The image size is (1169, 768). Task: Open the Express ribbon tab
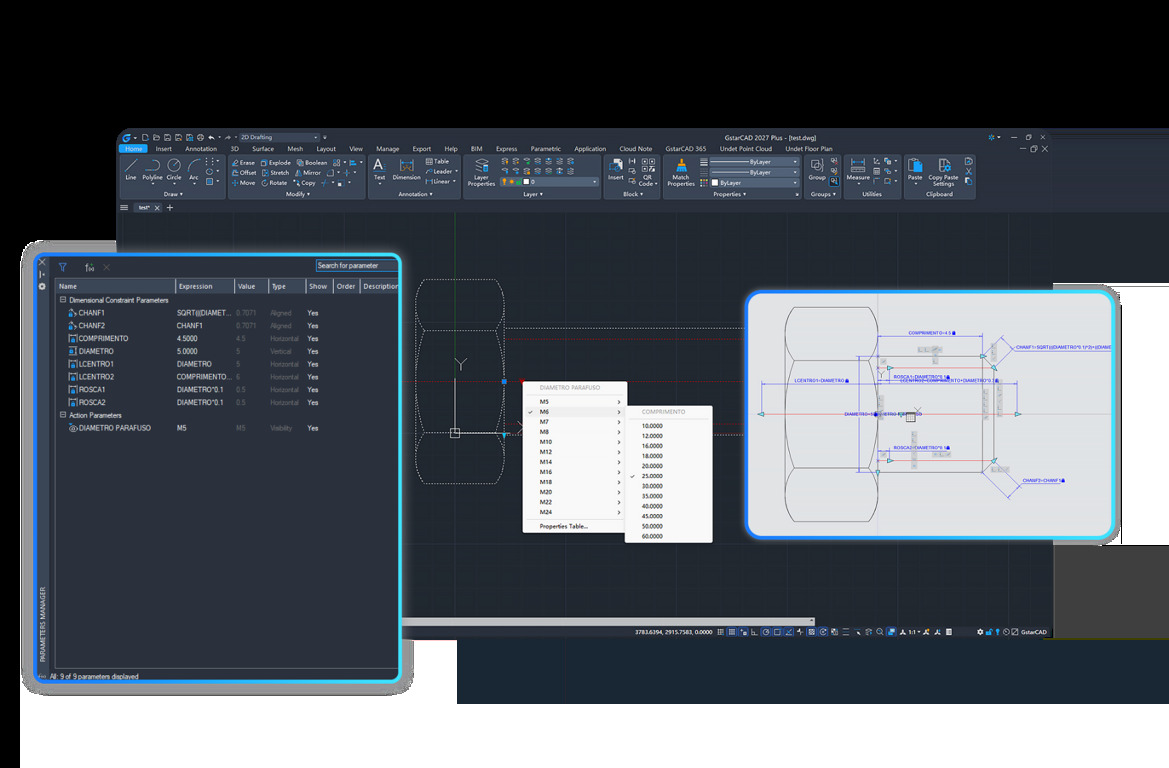(x=506, y=148)
